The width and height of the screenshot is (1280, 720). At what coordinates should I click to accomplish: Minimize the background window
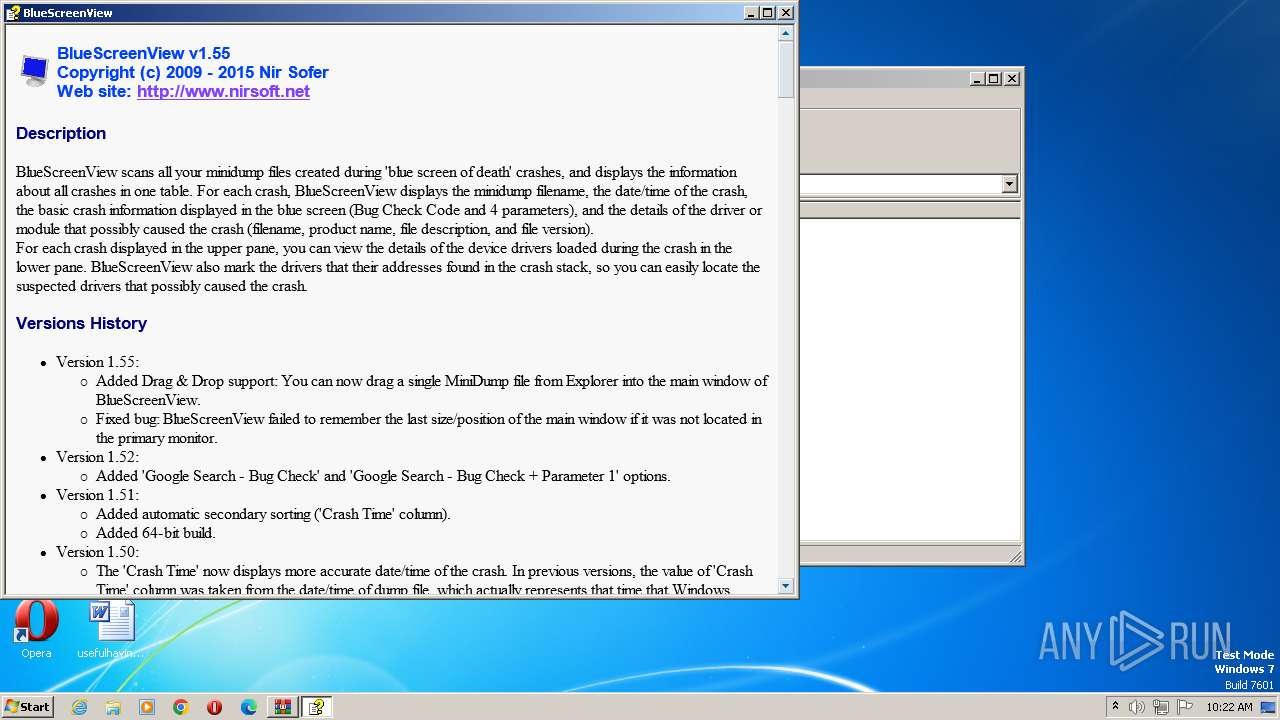click(x=977, y=78)
